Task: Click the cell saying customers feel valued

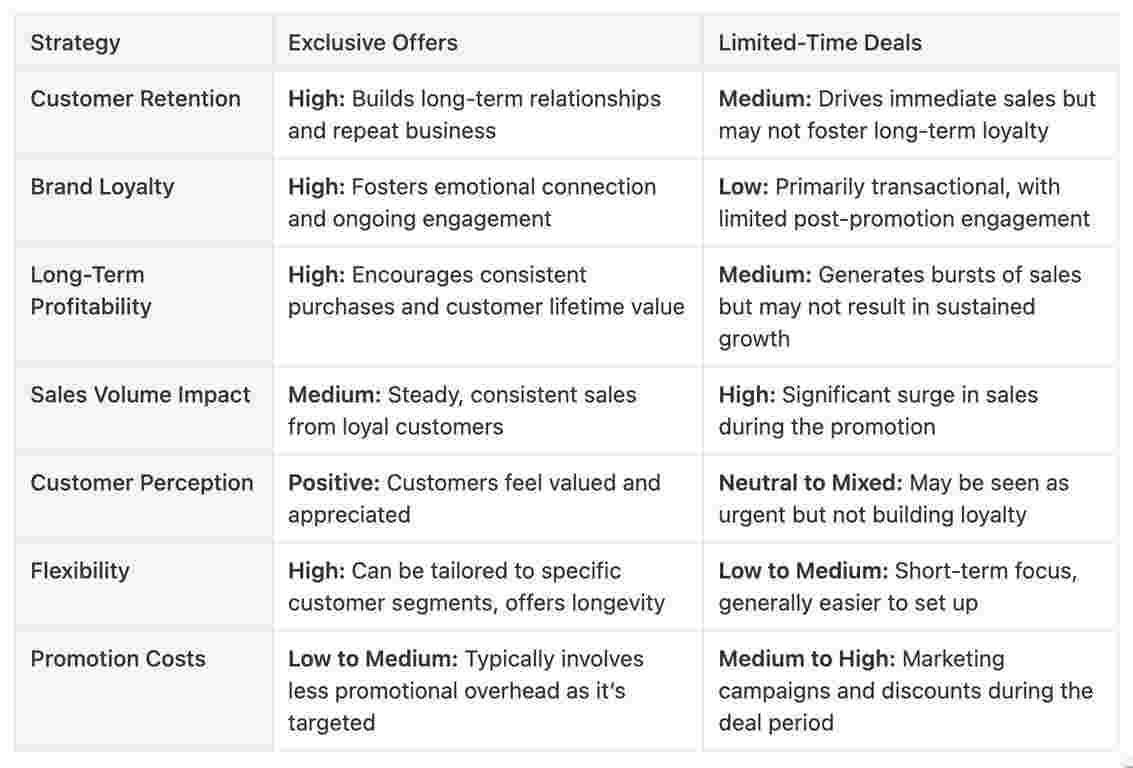Action: click(474, 498)
